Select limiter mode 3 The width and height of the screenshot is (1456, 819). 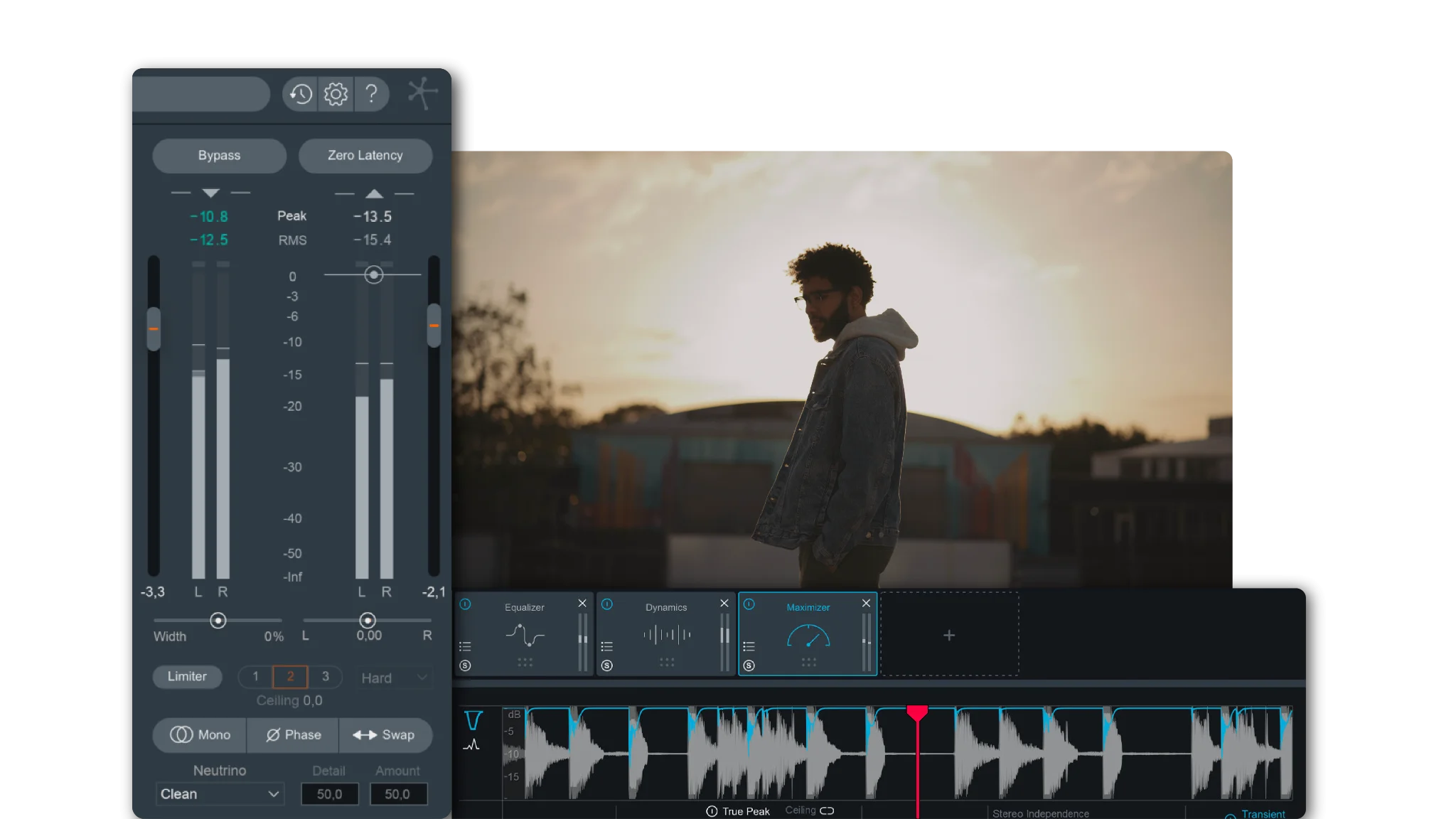[x=326, y=676]
